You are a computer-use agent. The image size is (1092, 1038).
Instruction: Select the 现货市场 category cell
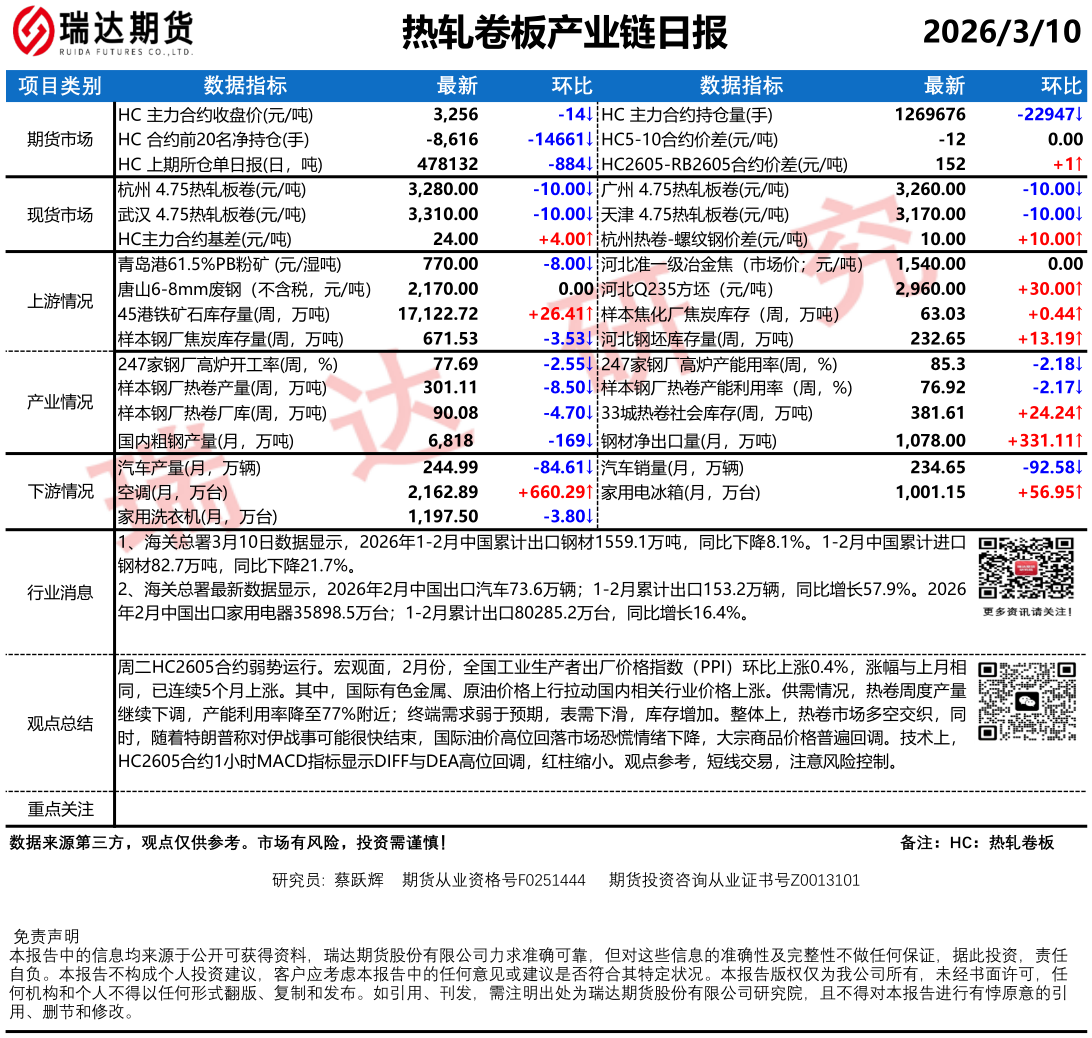[x=60, y=215]
